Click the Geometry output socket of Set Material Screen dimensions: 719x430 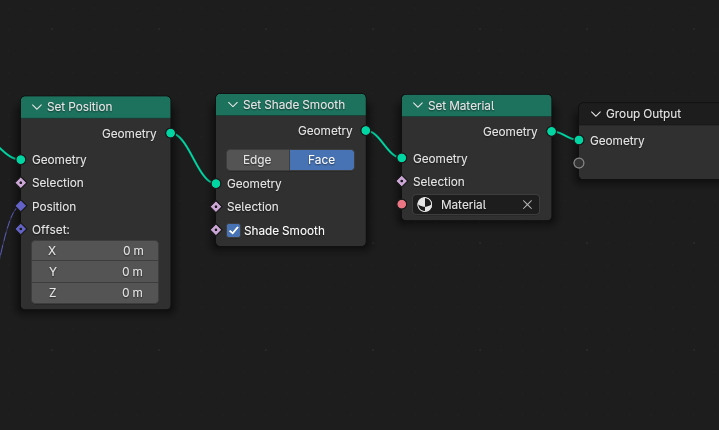pyautogui.click(x=551, y=132)
